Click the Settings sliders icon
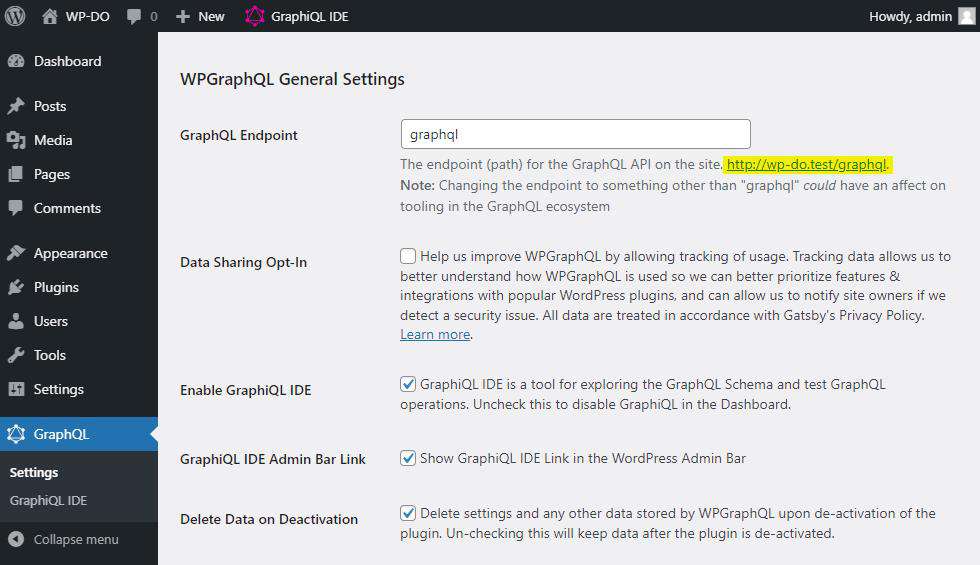This screenshot has height=565, width=980. click(x=16, y=389)
